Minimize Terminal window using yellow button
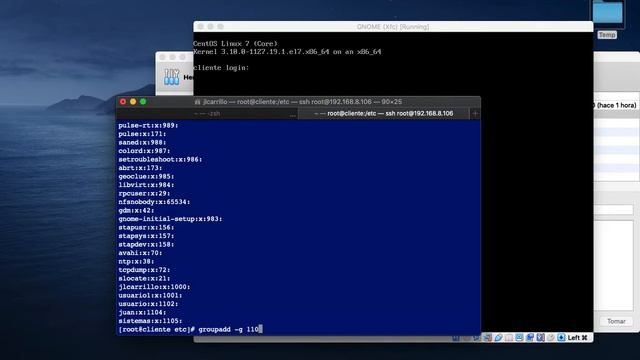This screenshot has width=640, height=360. pos(133,102)
